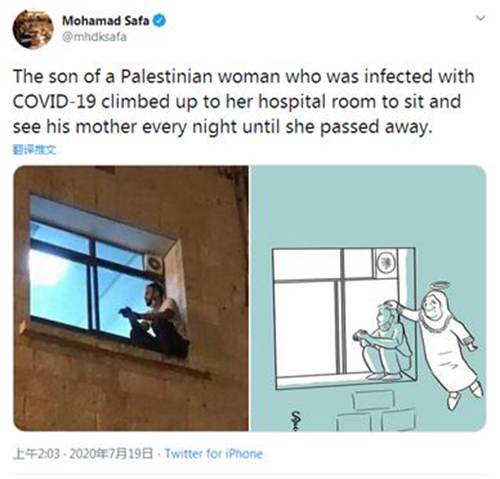The width and height of the screenshot is (500, 479).
Task: Click the translate tweet link
Action: pos(34,150)
